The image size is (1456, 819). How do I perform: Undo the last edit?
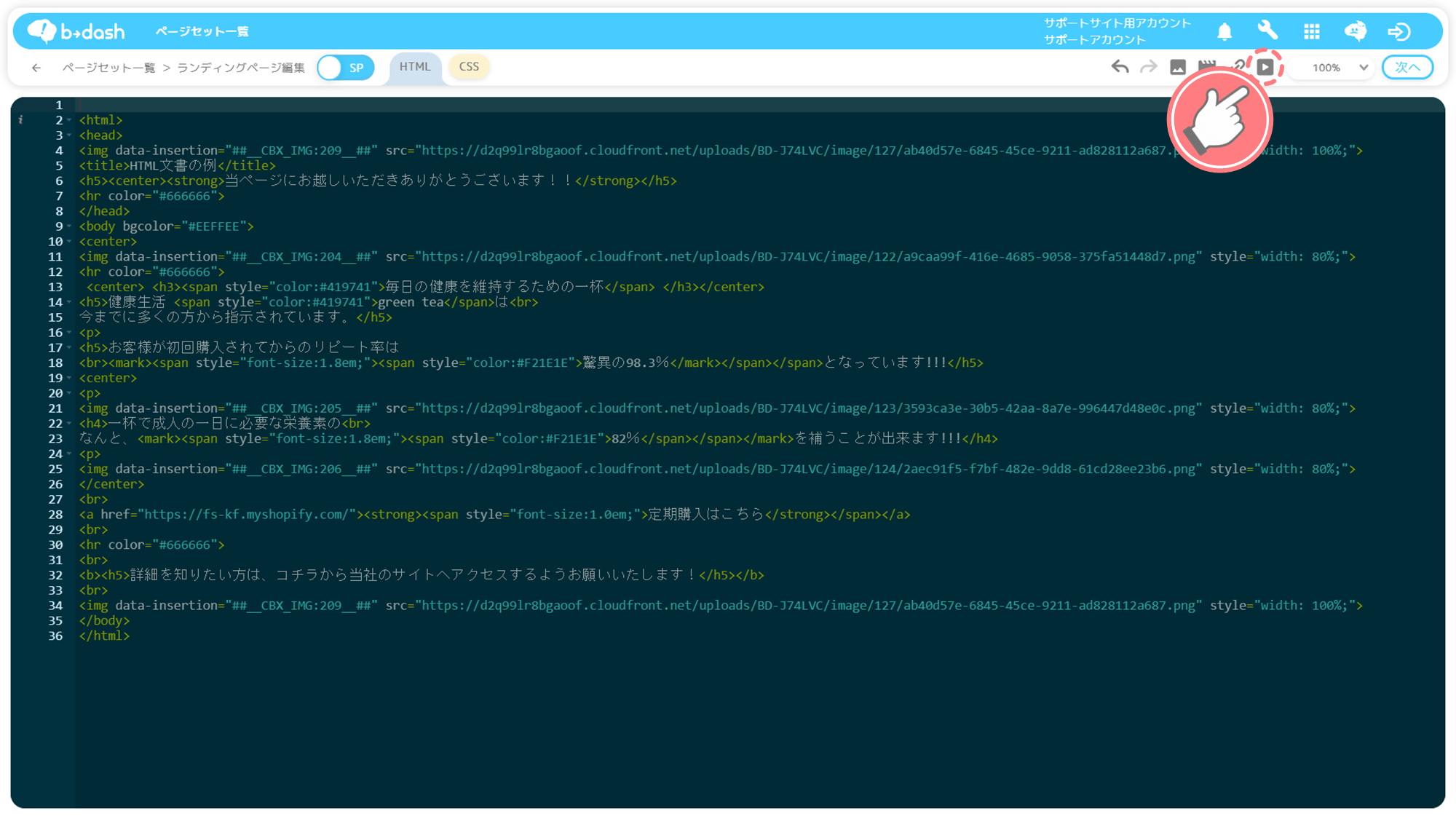pos(1120,67)
